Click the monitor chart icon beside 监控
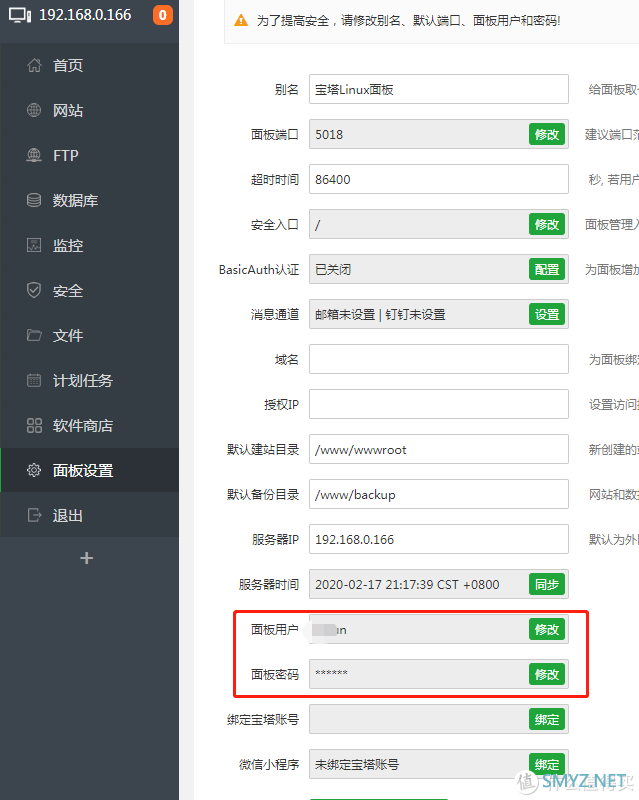 34,245
